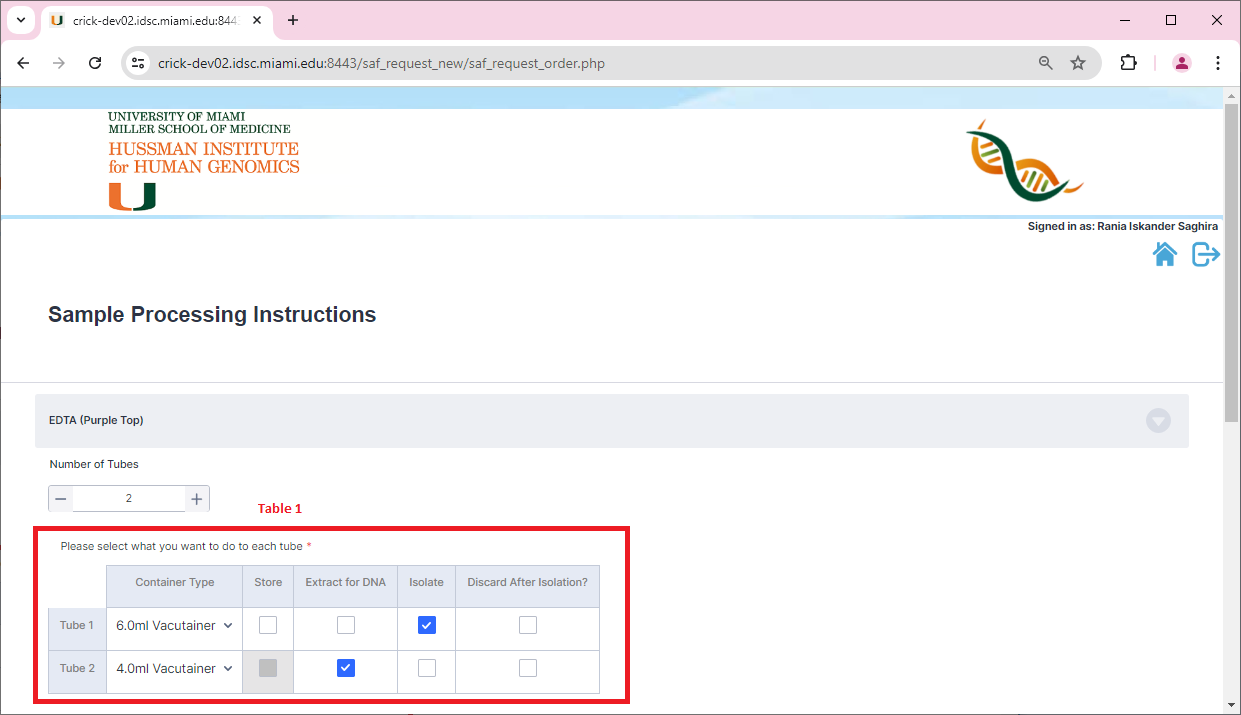Collapse the EDTA (Purple Top) section
The image size is (1241, 715).
click(1158, 421)
